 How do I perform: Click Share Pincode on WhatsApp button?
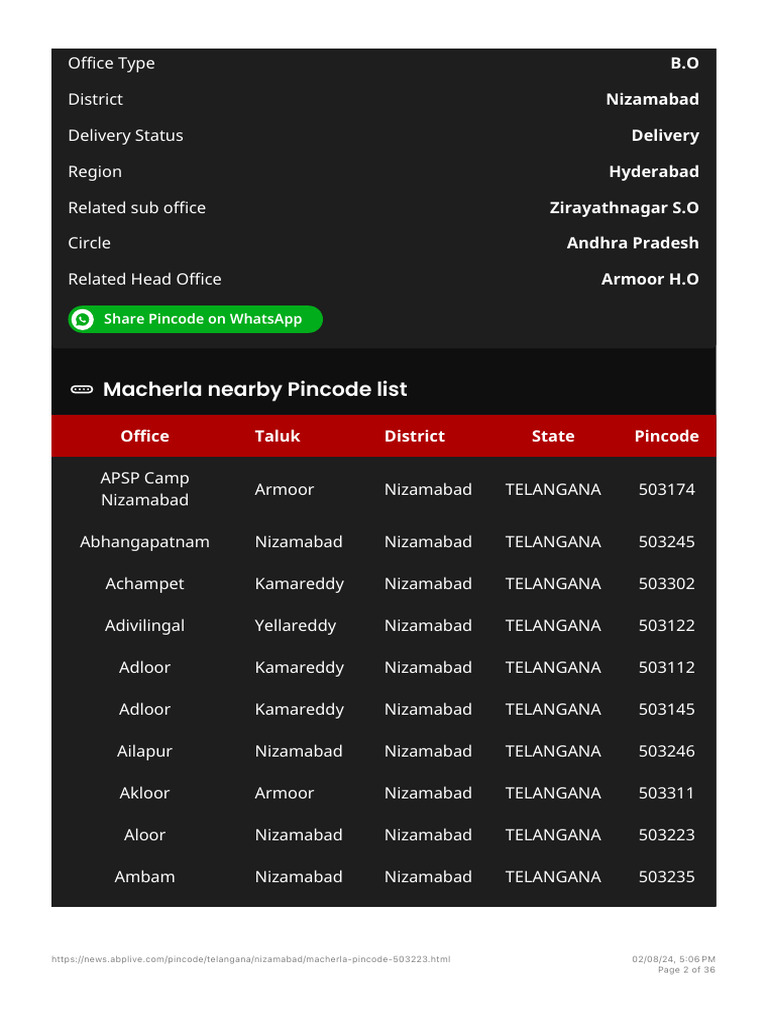point(196,319)
